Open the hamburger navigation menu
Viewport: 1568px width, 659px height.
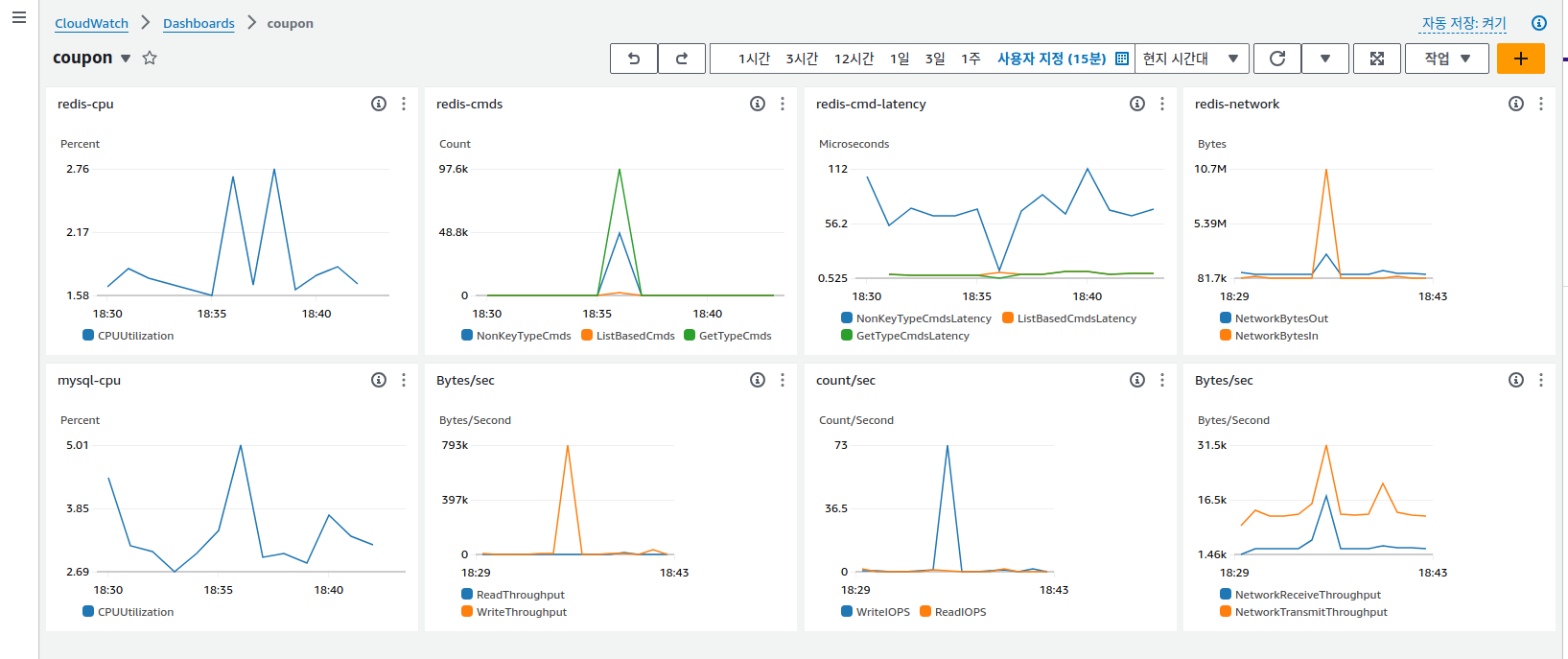pos(19,17)
